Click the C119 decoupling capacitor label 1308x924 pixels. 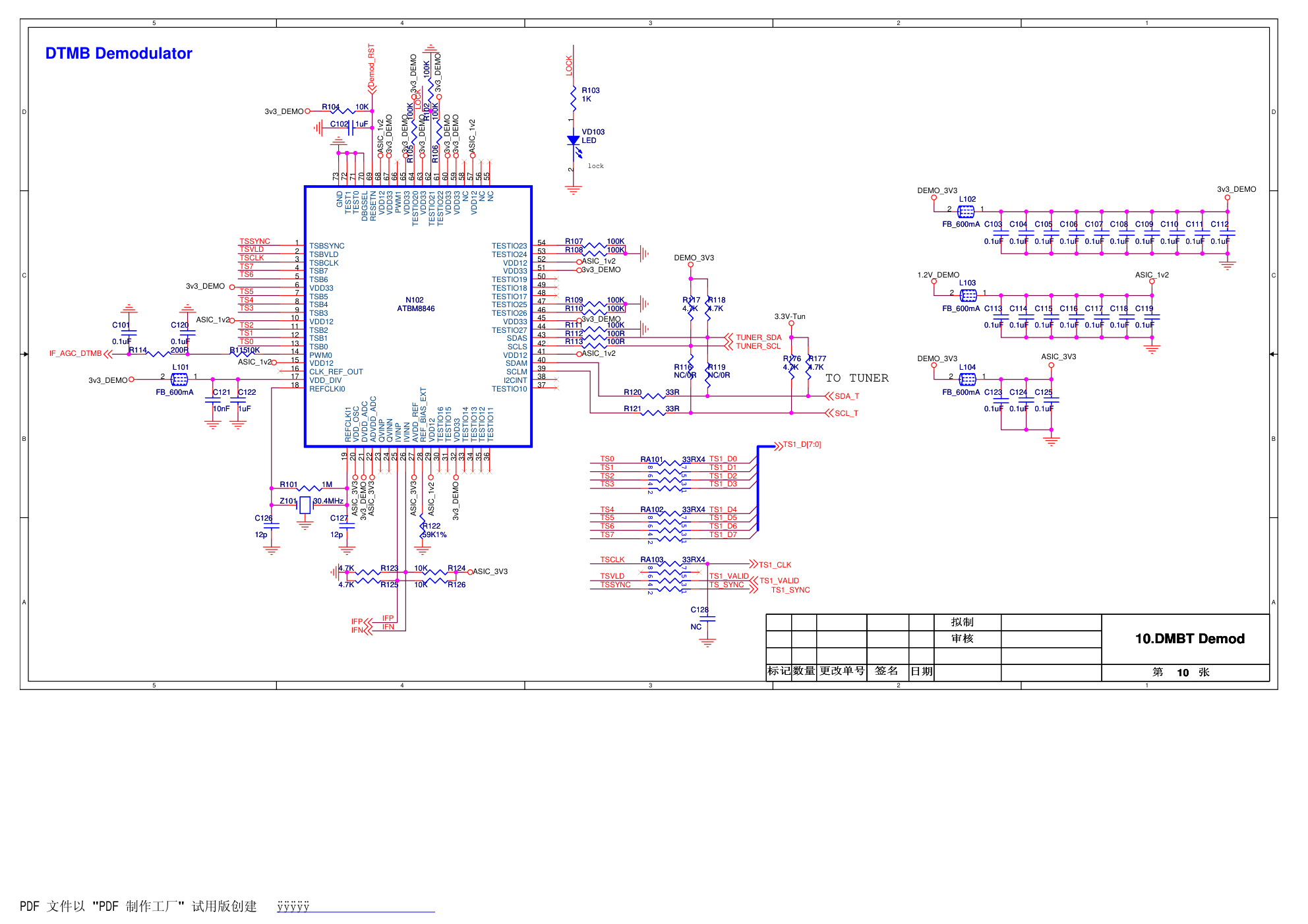(x=1144, y=308)
